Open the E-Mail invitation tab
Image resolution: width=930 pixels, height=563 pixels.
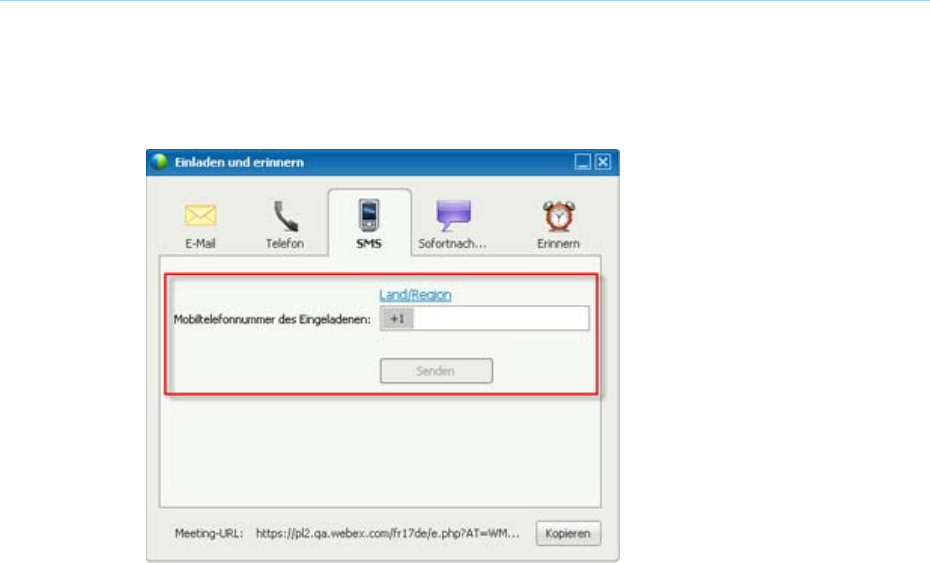200,224
